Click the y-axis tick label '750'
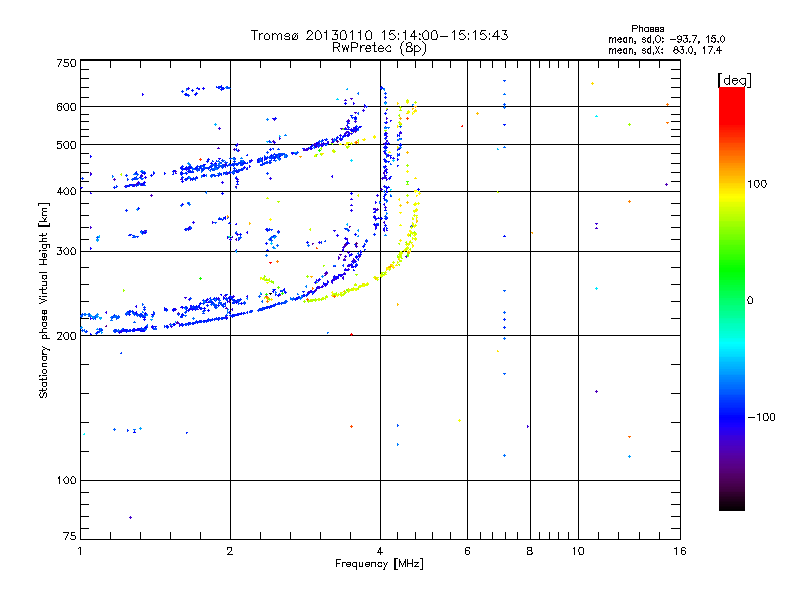Viewport: 800px width, 600px height. (x=66, y=64)
